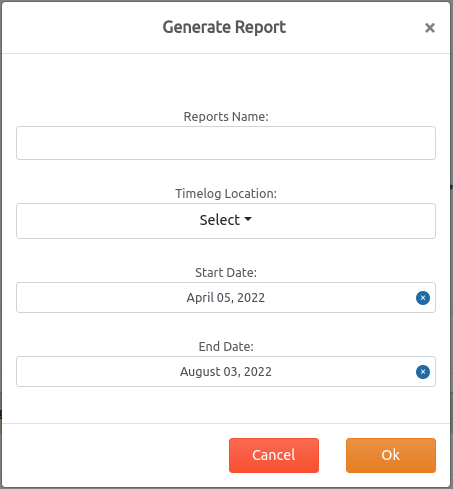This screenshot has width=453, height=489.
Task: Click the blue x in Start Date
Action: click(x=423, y=298)
